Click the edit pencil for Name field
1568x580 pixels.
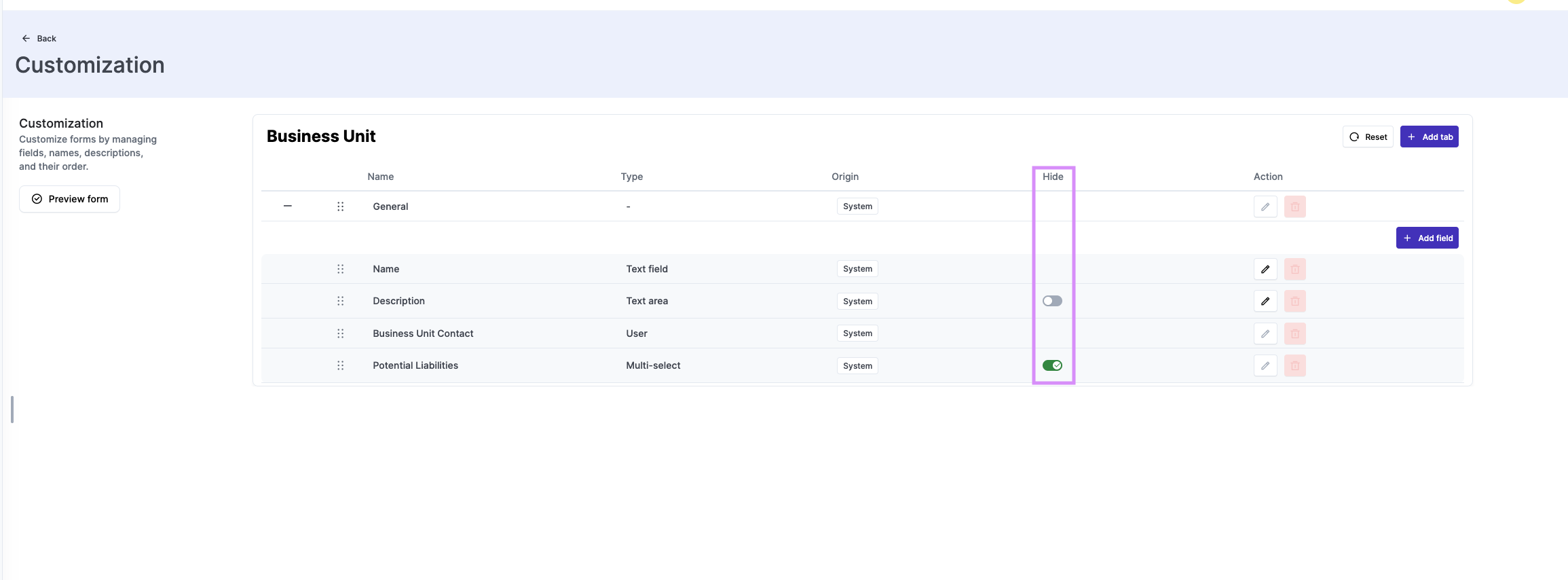1265,269
